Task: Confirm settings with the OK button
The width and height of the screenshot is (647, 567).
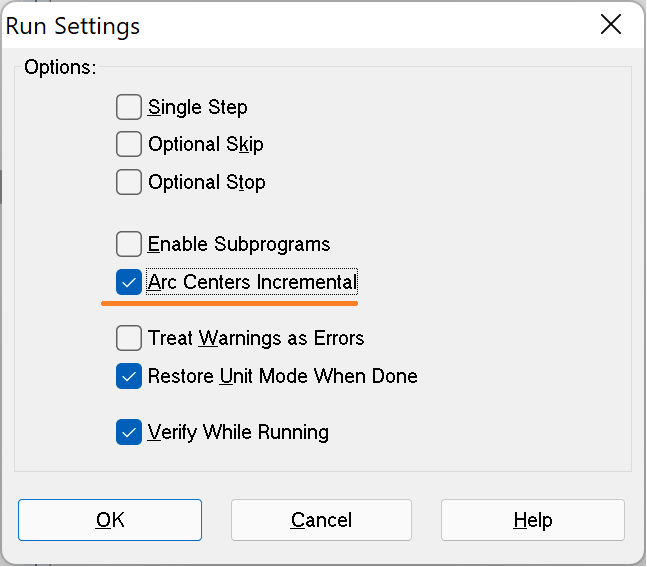Action: click(x=110, y=520)
